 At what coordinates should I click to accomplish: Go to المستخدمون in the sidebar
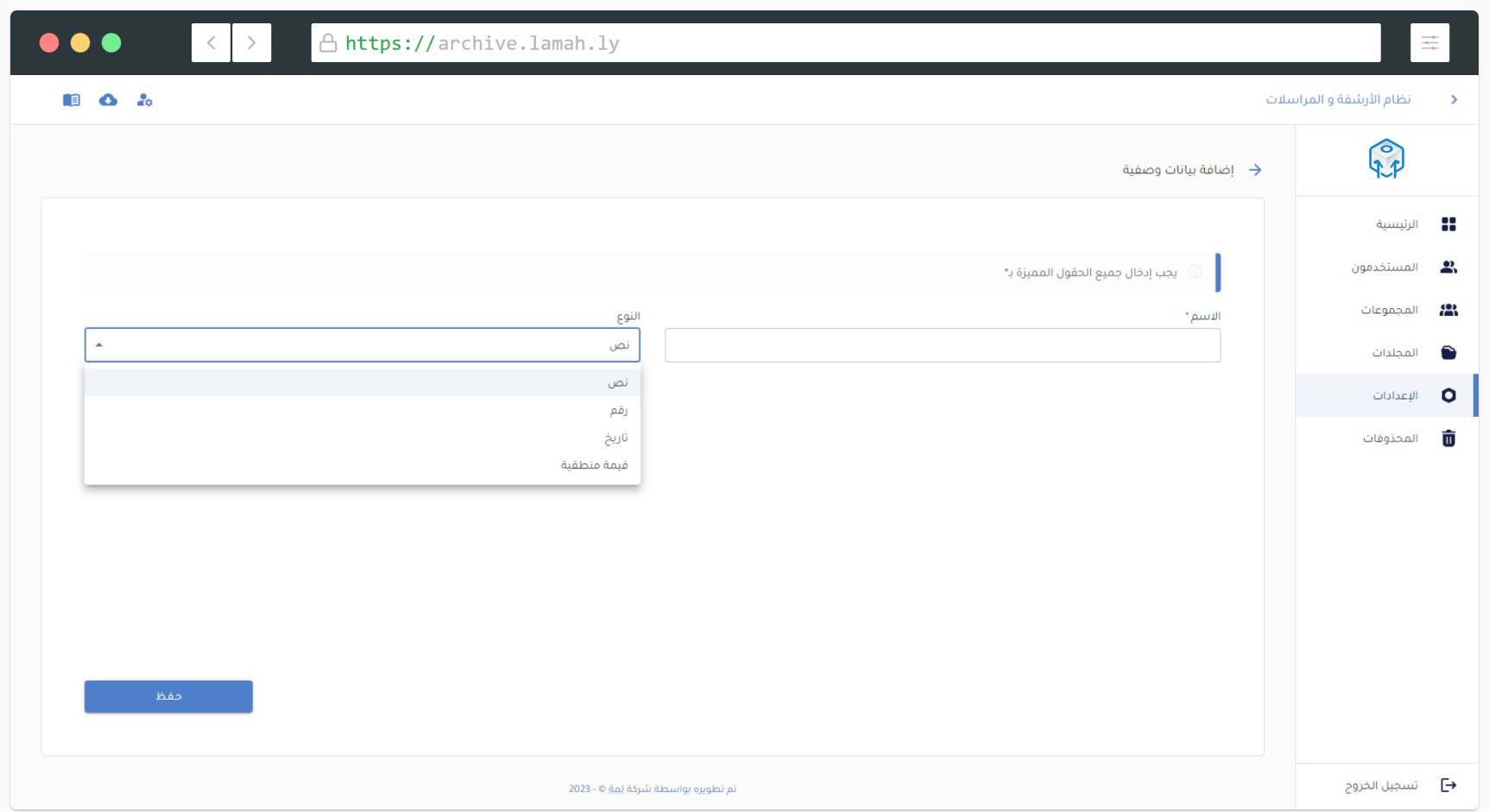[1385, 268]
